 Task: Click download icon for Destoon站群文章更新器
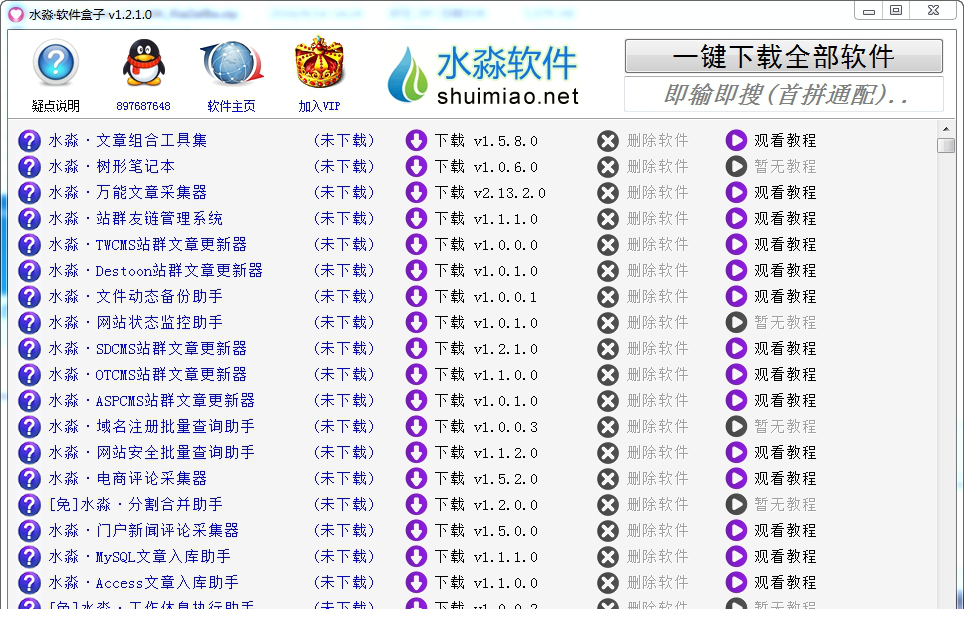416,270
